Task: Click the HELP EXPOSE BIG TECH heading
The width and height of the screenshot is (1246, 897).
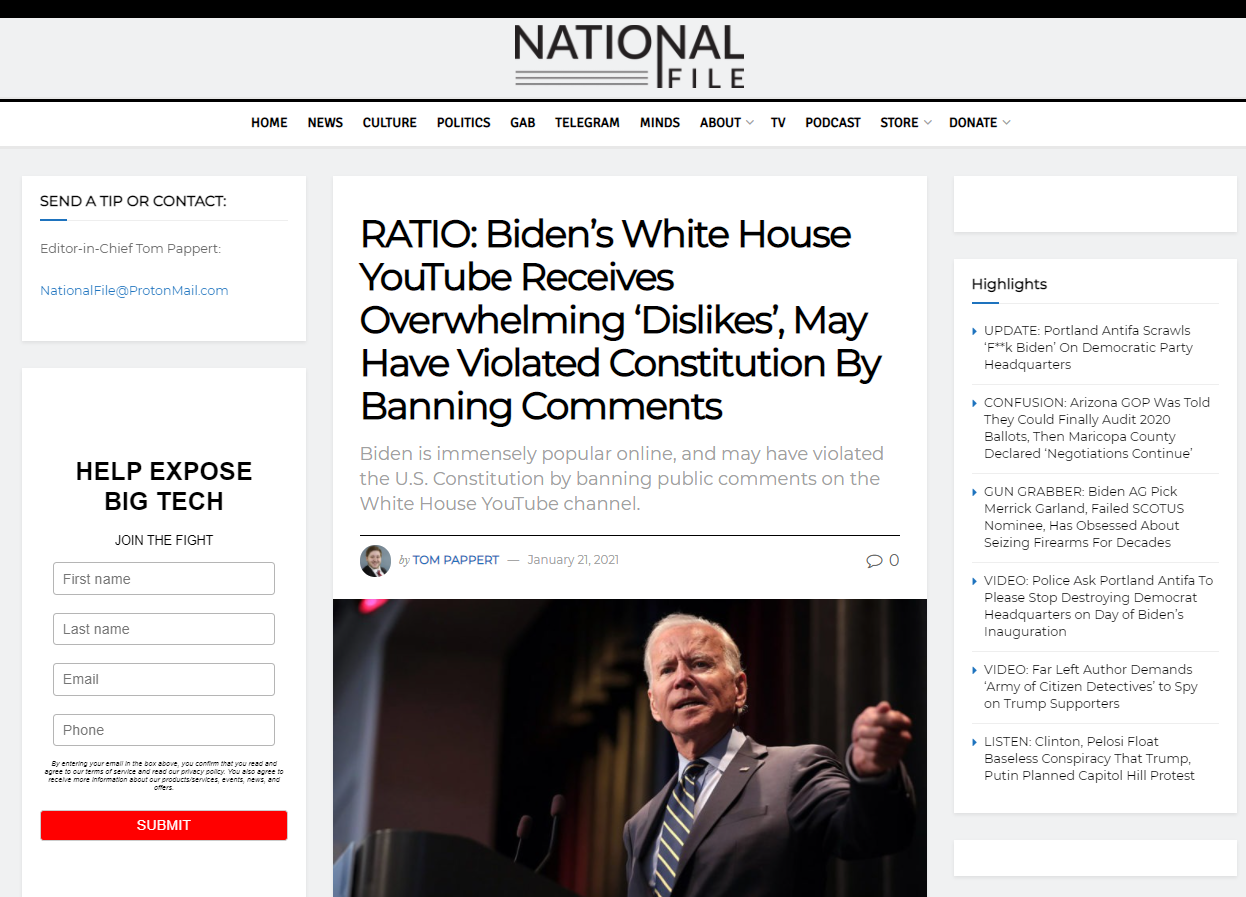Action: (164, 486)
